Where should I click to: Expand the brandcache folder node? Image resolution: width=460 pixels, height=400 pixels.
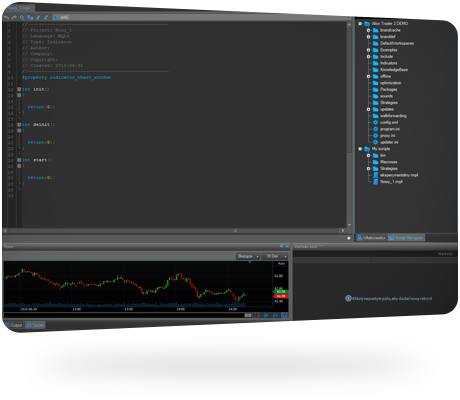coord(369,30)
